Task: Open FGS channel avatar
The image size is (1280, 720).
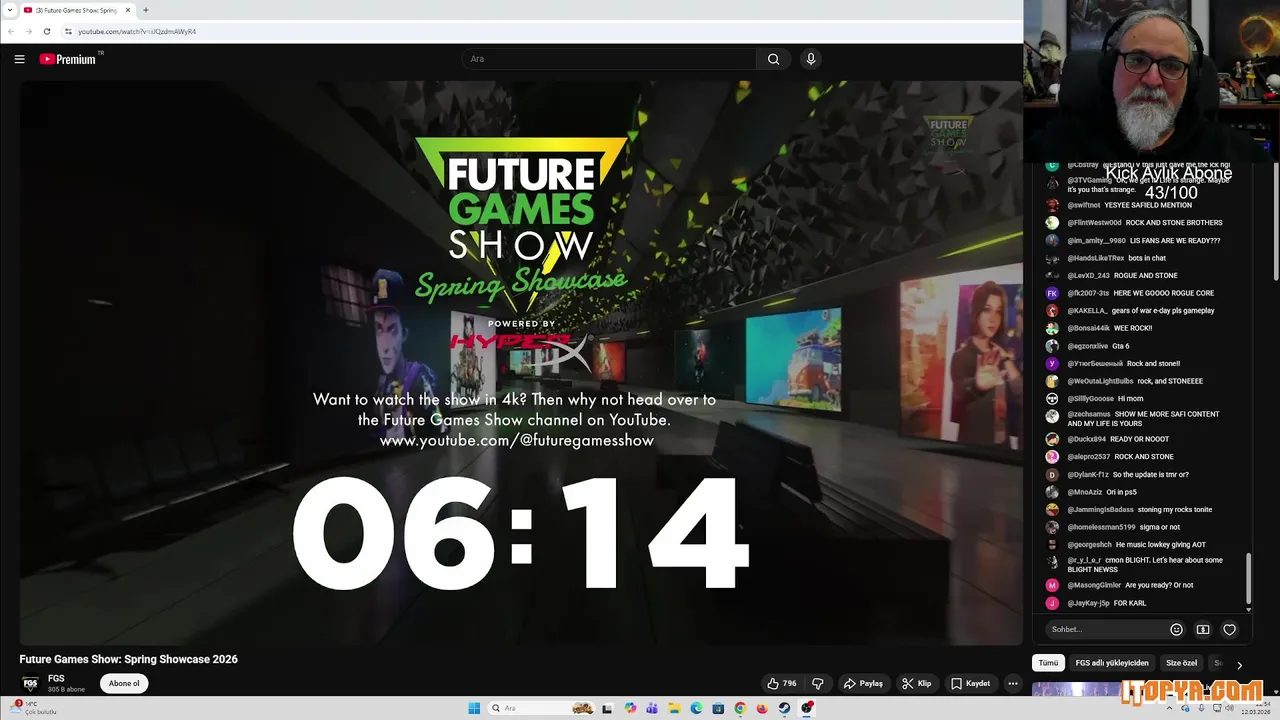Action: (30, 684)
